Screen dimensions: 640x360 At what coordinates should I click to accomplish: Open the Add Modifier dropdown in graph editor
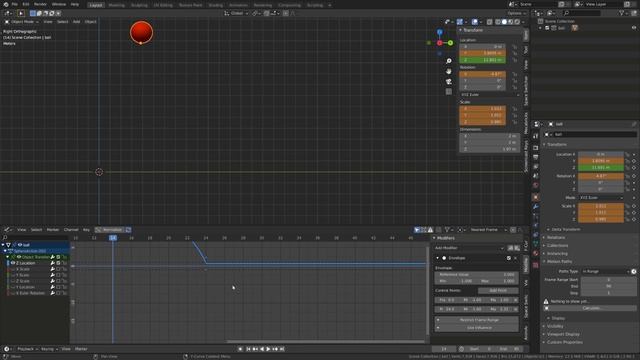[x=469, y=248]
